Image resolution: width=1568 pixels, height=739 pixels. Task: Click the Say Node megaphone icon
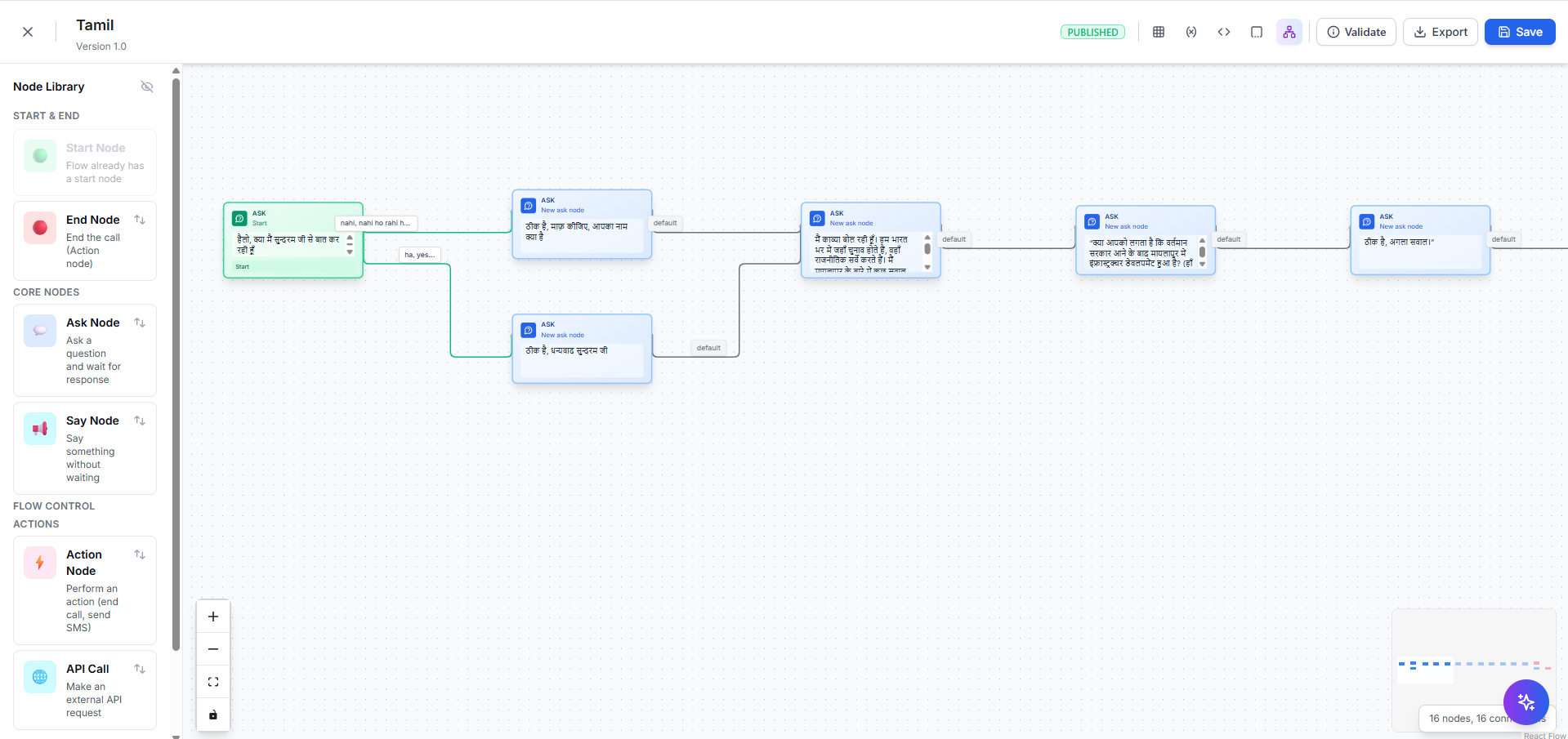pos(40,429)
